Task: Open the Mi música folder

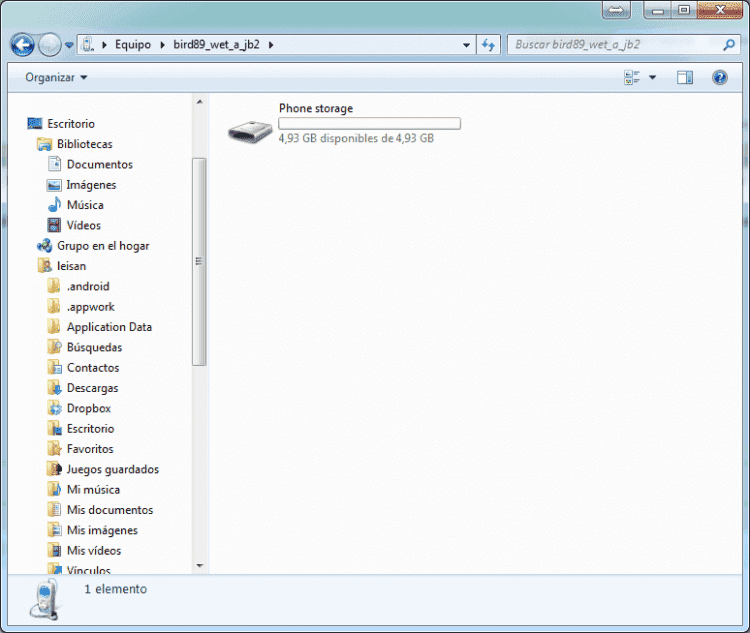Action: tap(93, 489)
